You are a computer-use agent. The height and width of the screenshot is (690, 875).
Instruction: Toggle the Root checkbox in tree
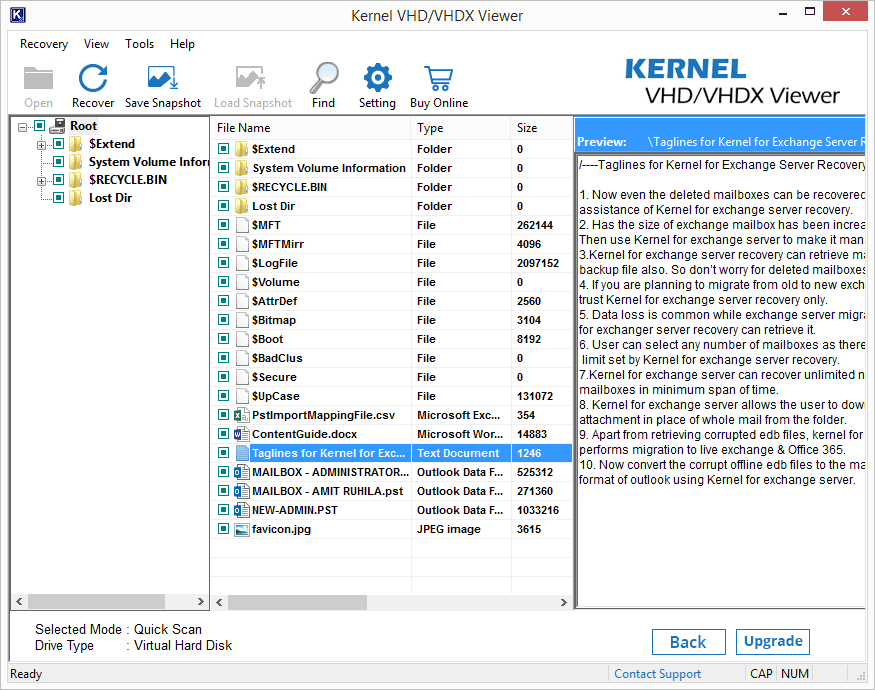click(x=39, y=126)
